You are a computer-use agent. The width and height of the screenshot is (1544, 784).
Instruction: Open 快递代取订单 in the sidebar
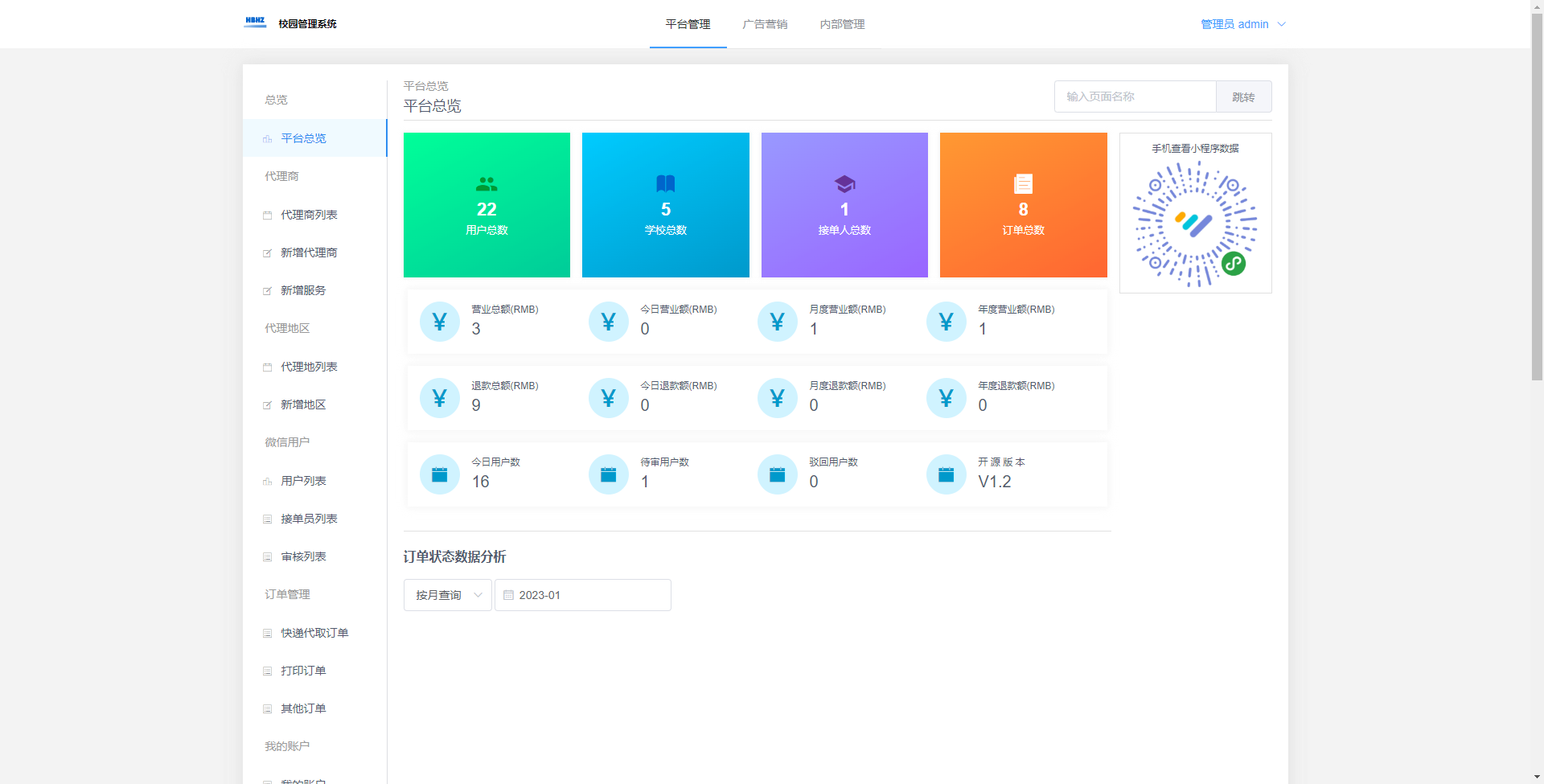(314, 633)
